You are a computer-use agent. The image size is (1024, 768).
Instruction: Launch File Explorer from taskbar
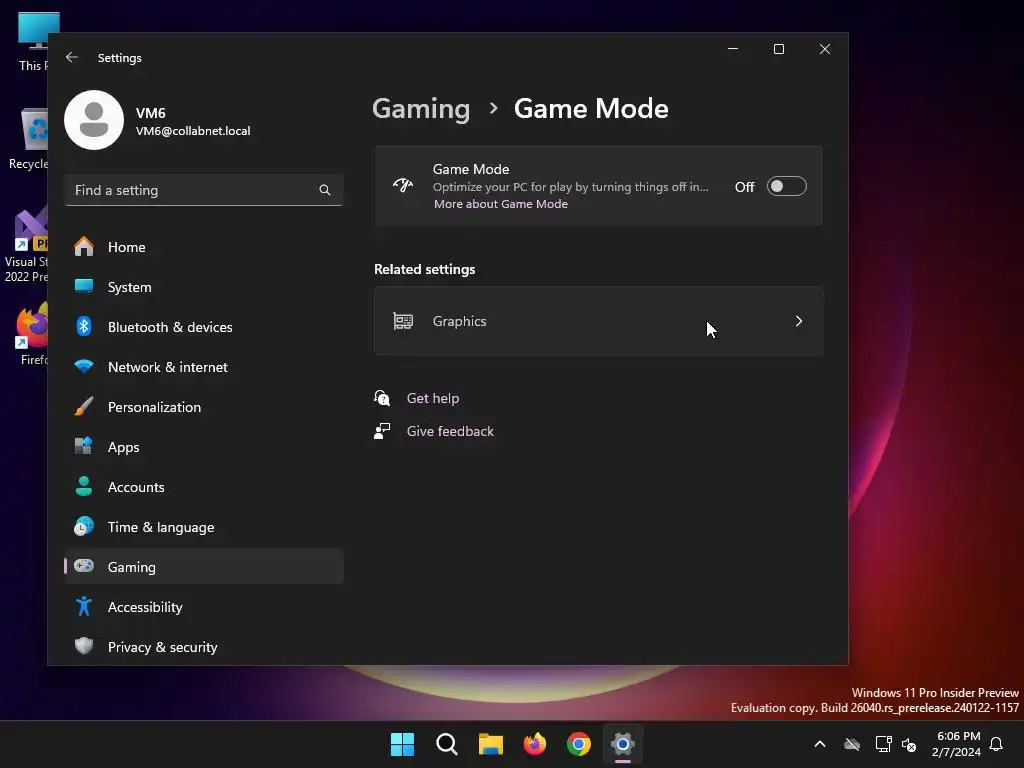pos(490,744)
